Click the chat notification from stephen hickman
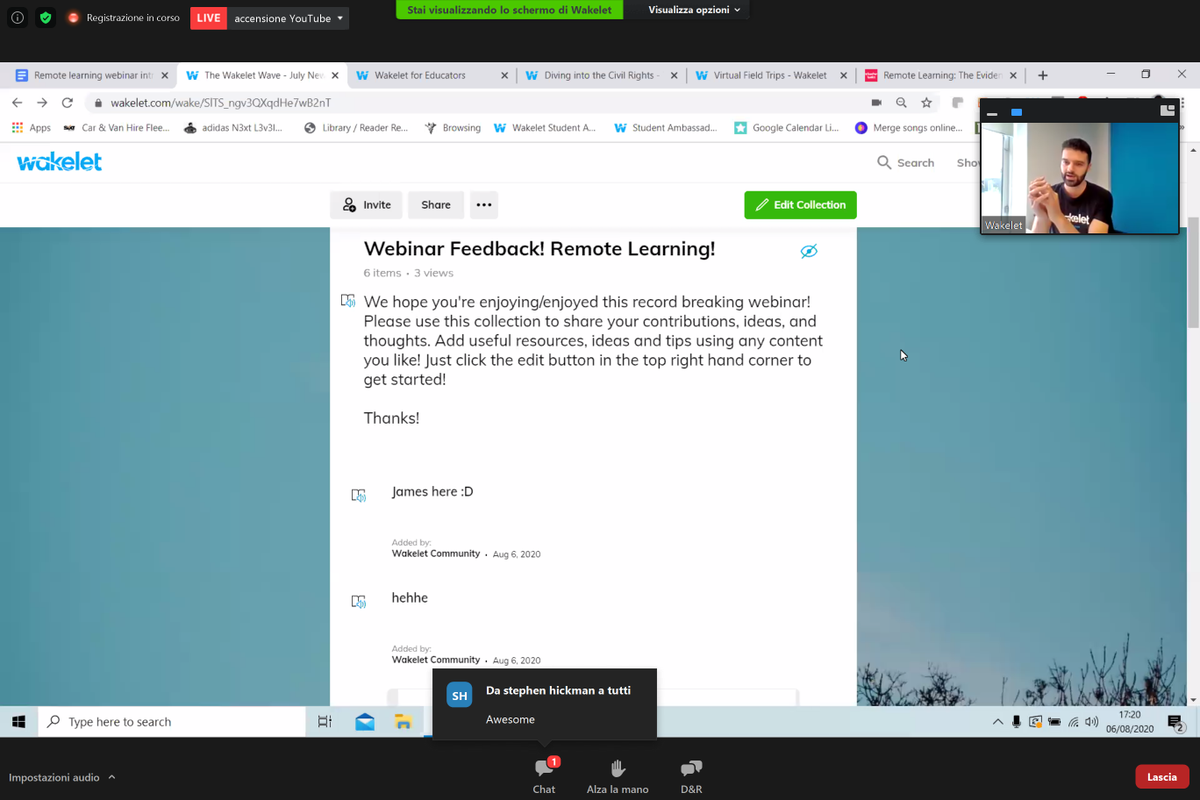This screenshot has width=1200, height=800. point(544,704)
